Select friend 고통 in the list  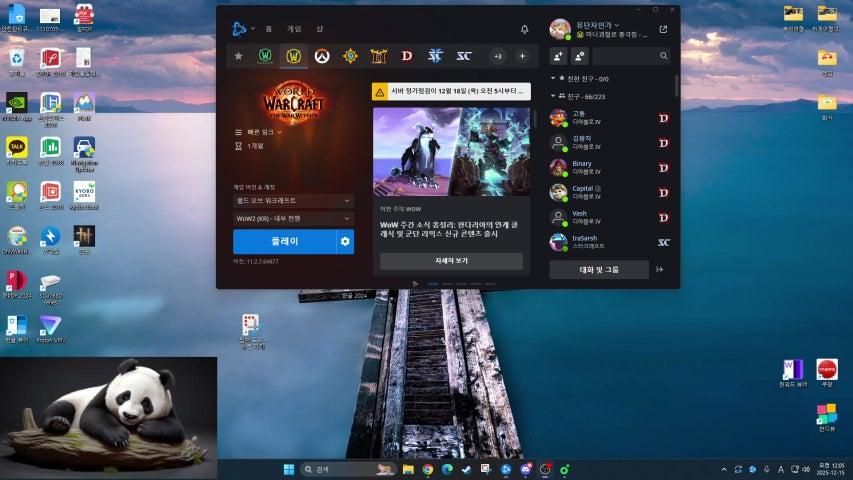point(610,118)
